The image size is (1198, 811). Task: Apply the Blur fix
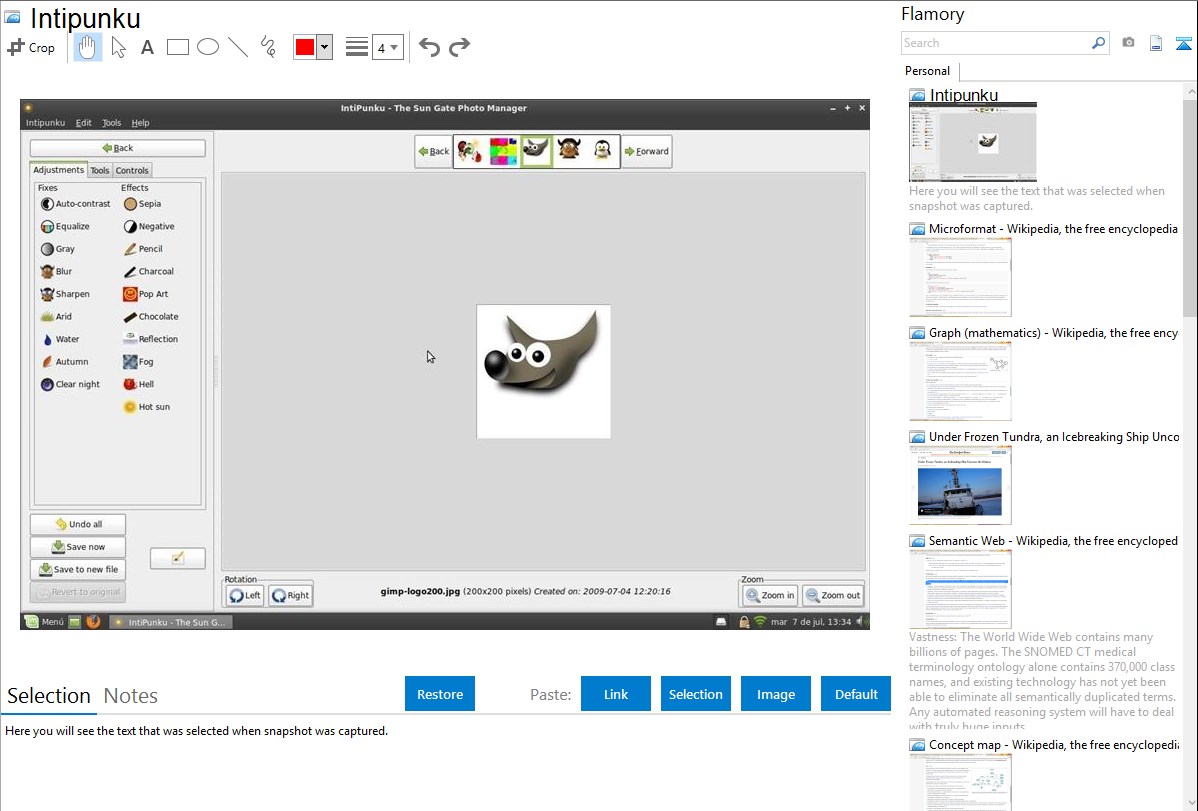click(x=57, y=271)
